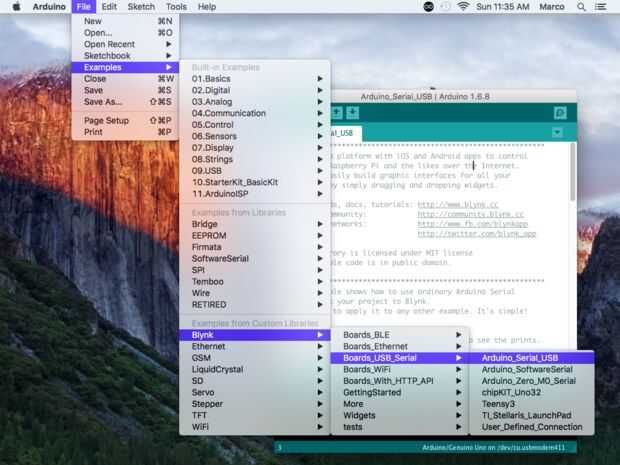The width and height of the screenshot is (620, 465).
Task: Click the Spotlight search icon
Action: (581, 7)
